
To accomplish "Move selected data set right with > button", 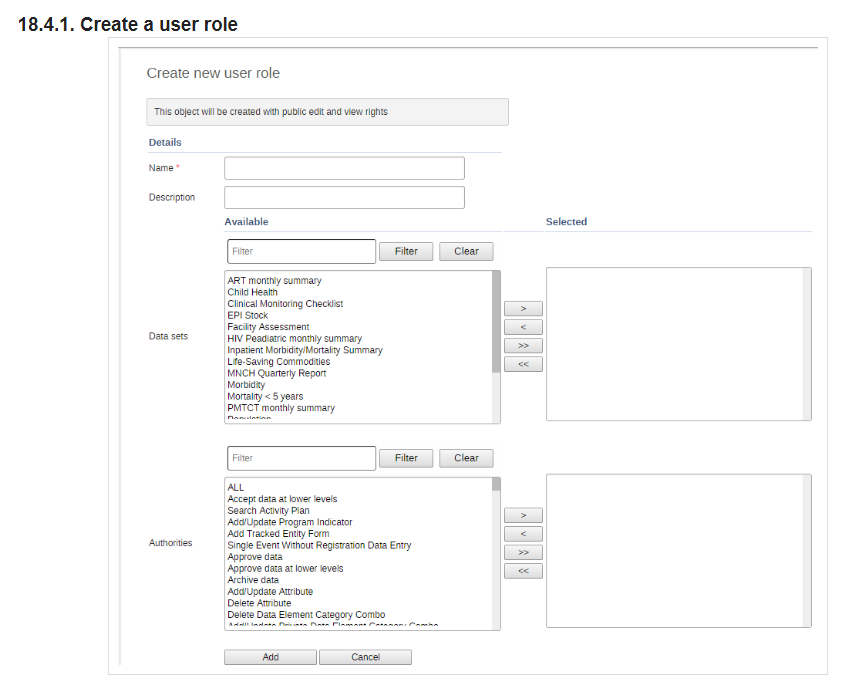I will (523, 309).
